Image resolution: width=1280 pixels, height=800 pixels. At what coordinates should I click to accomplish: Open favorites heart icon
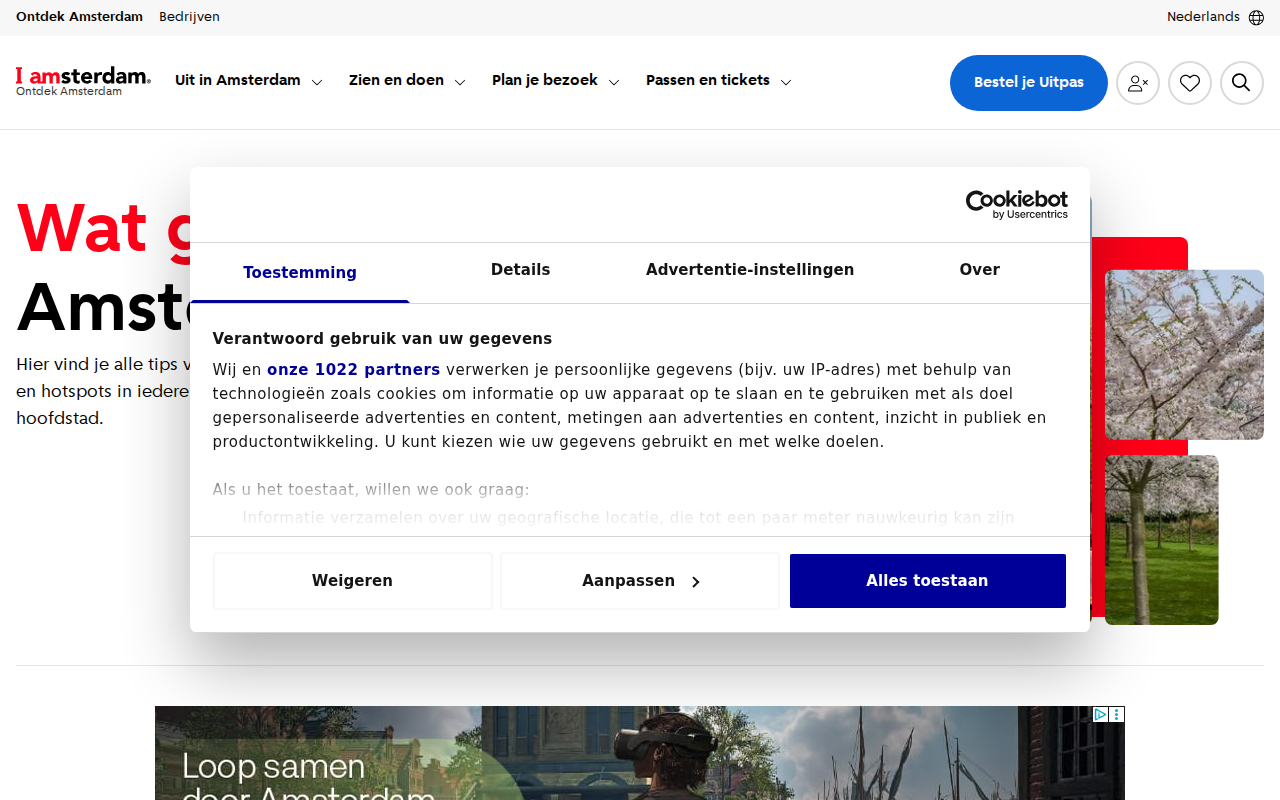1190,83
